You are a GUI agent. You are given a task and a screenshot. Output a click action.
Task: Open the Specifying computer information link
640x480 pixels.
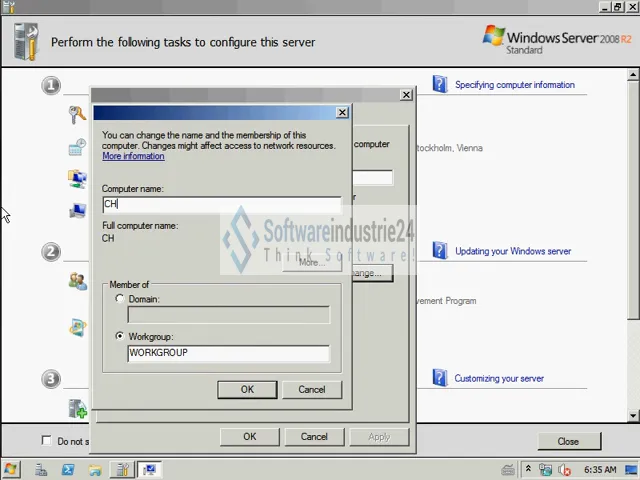click(x=514, y=85)
